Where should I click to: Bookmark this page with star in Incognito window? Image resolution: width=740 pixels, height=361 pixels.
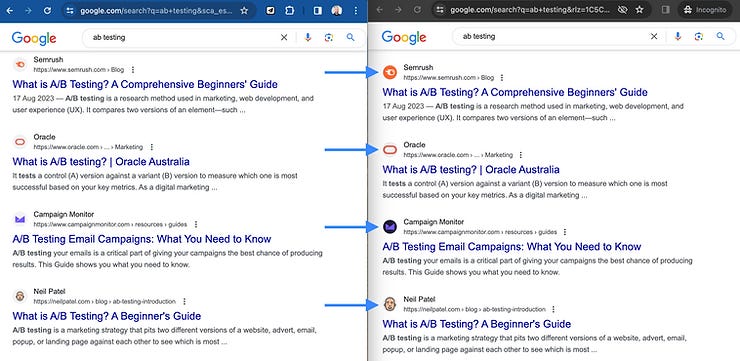point(639,9)
